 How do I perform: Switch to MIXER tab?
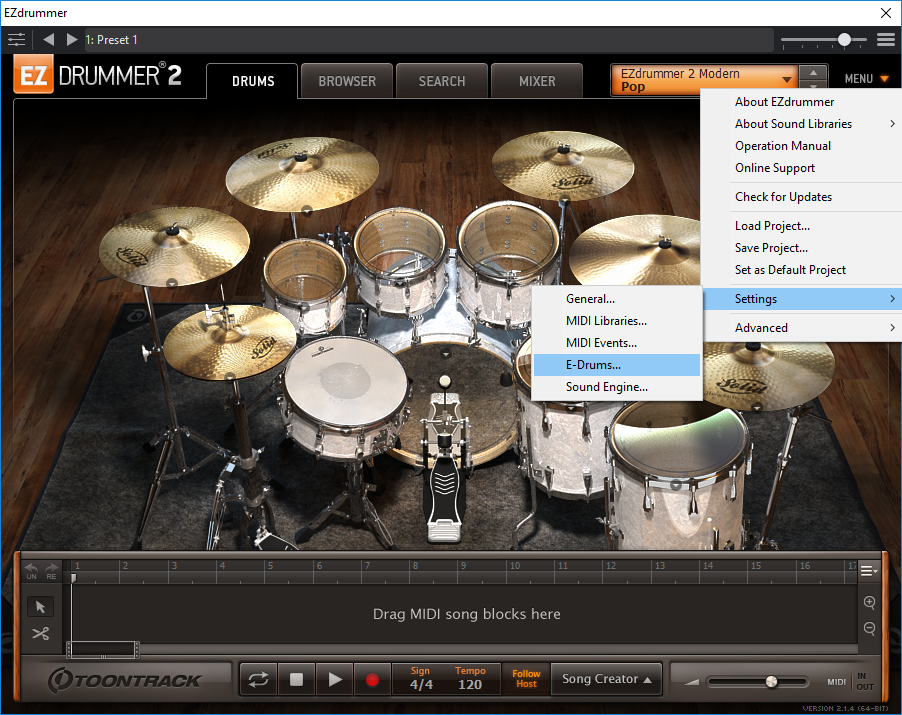(x=537, y=81)
